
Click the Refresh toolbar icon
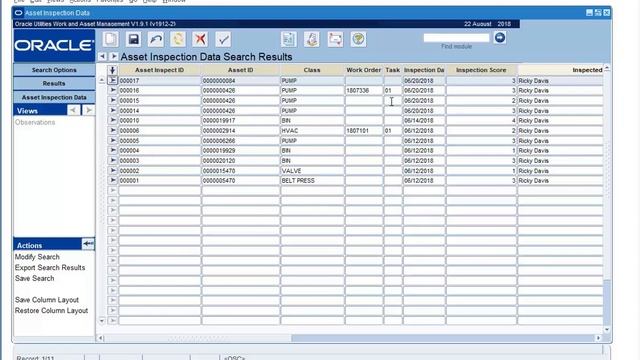coord(178,39)
